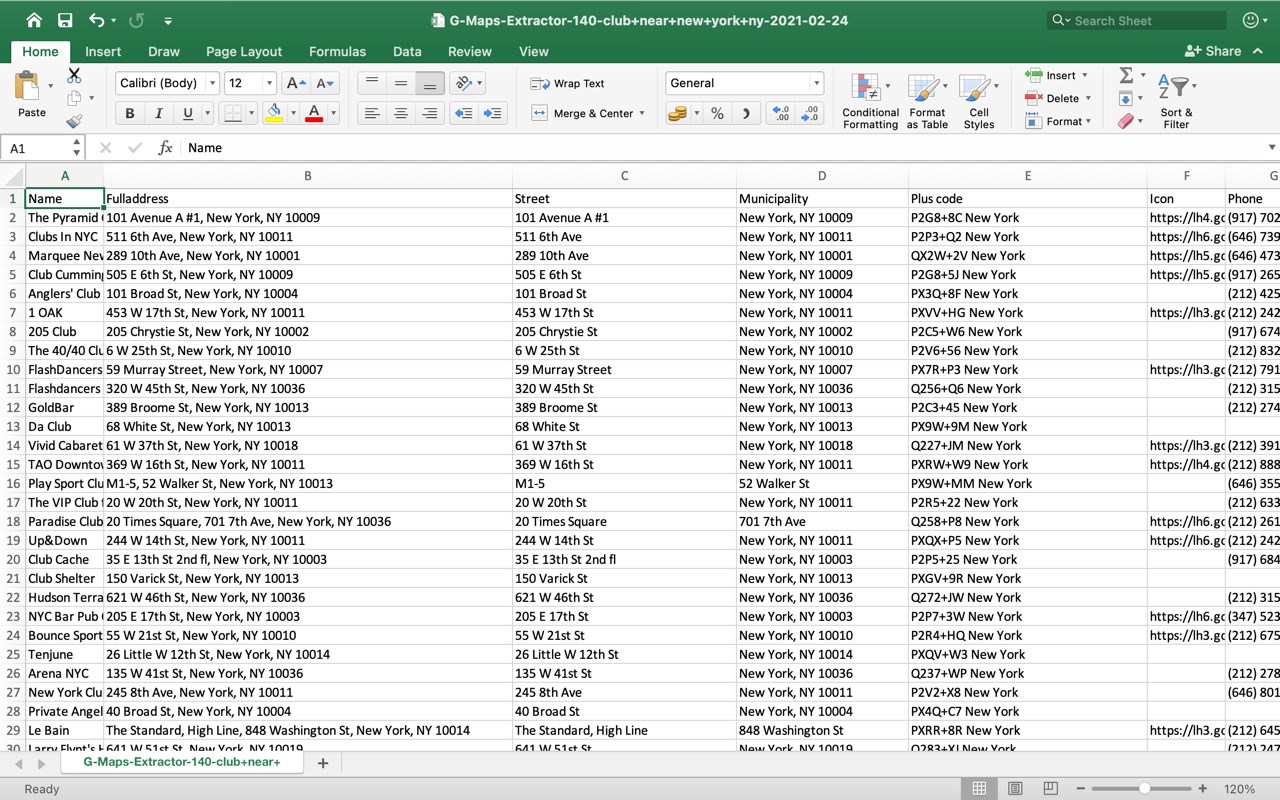Toggle Bold formatting
The width and height of the screenshot is (1280, 800).
pos(129,113)
